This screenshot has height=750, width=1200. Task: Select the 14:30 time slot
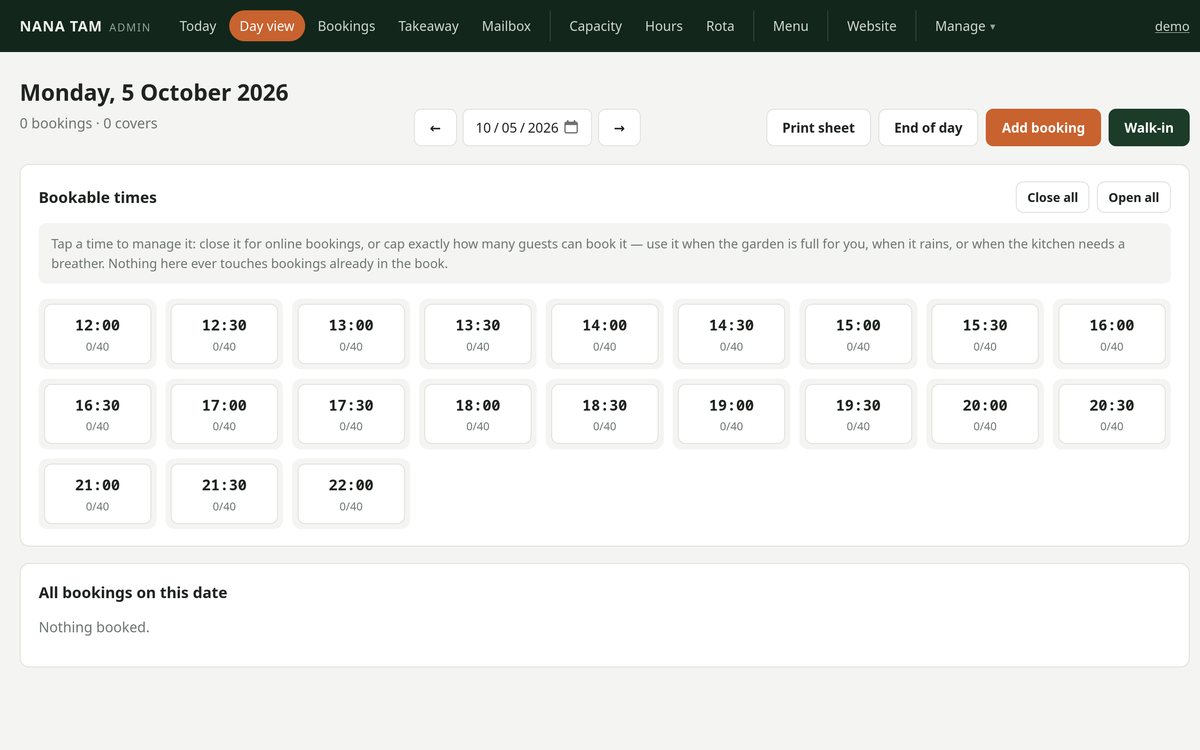point(731,334)
